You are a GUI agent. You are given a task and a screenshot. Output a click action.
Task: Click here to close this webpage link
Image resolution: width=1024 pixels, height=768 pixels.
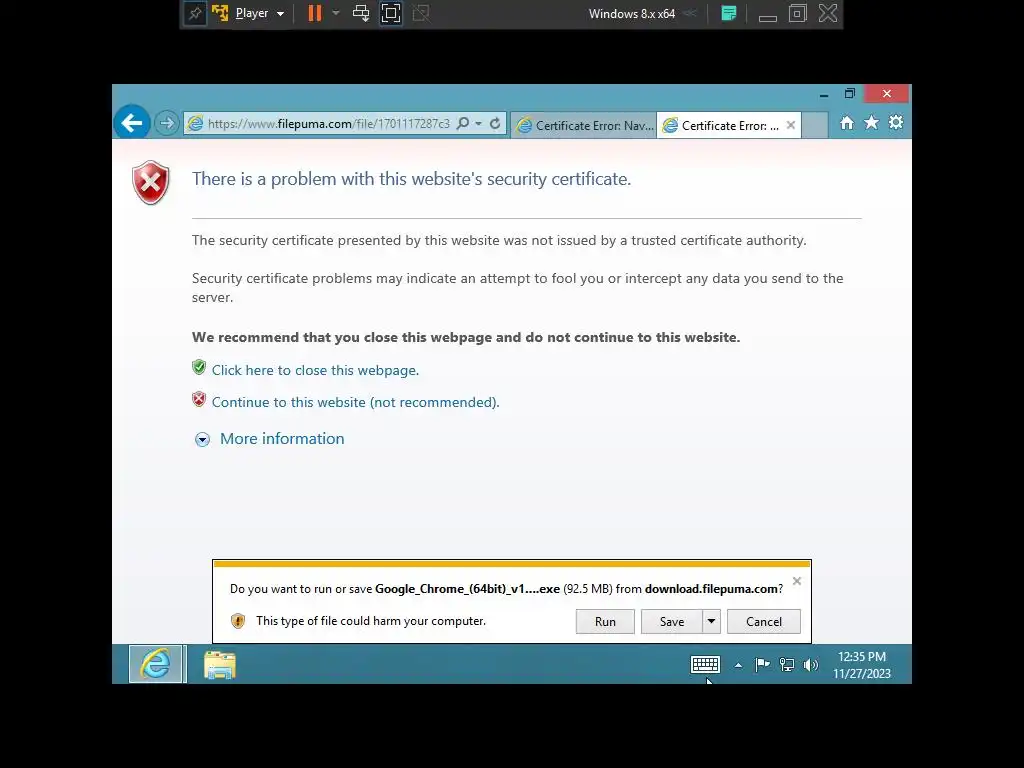click(x=315, y=370)
